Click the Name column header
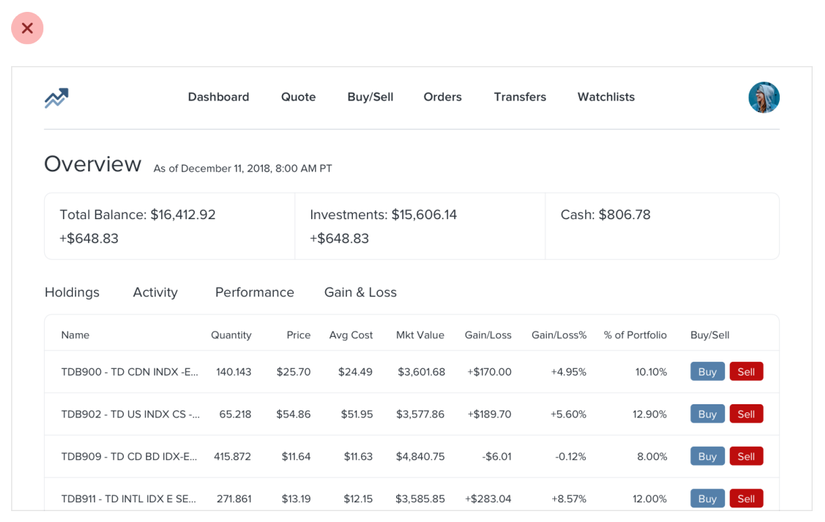The height and width of the screenshot is (522, 825). click(x=75, y=335)
